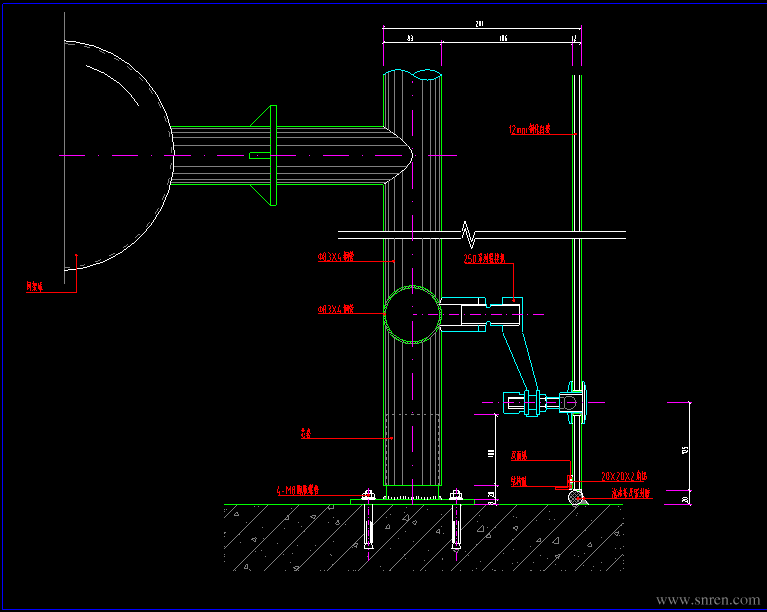Viewport: 767px width, 612px height.
Task: Click the 12mm glass annotation label
Action: pyautogui.click(x=530, y=129)
